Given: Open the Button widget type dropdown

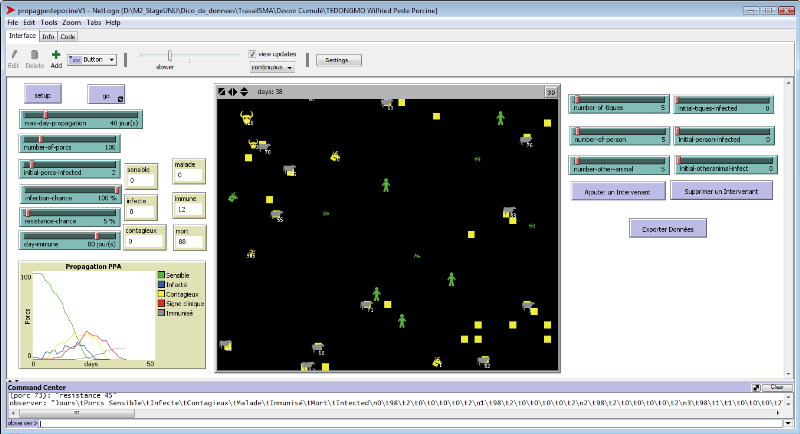Looking at the screenshot, I should click(93, 59).
